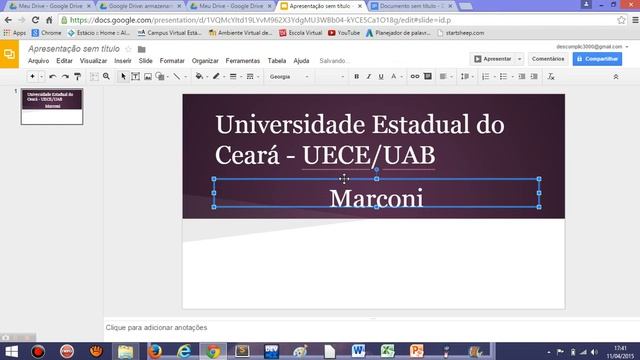This screenshot has height=360, width=640.
Task: Open the Slide menu
Action: (x=145, y=61)
